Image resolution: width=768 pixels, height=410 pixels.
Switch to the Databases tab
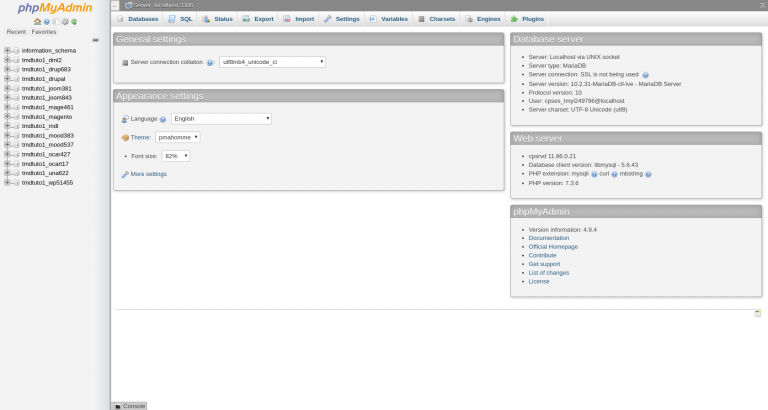pos(138,19)
